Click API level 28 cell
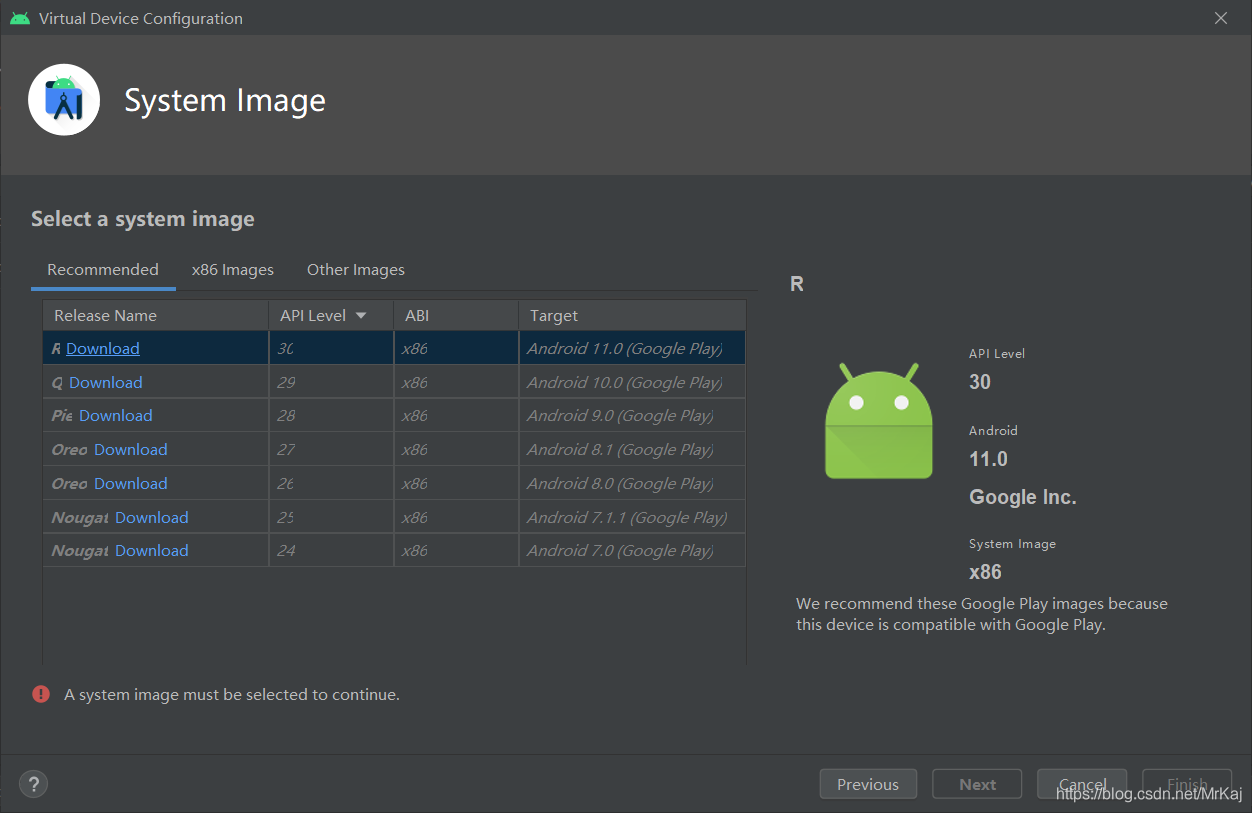The height and width of the screenshot is (813, 1252). (331, 416)
